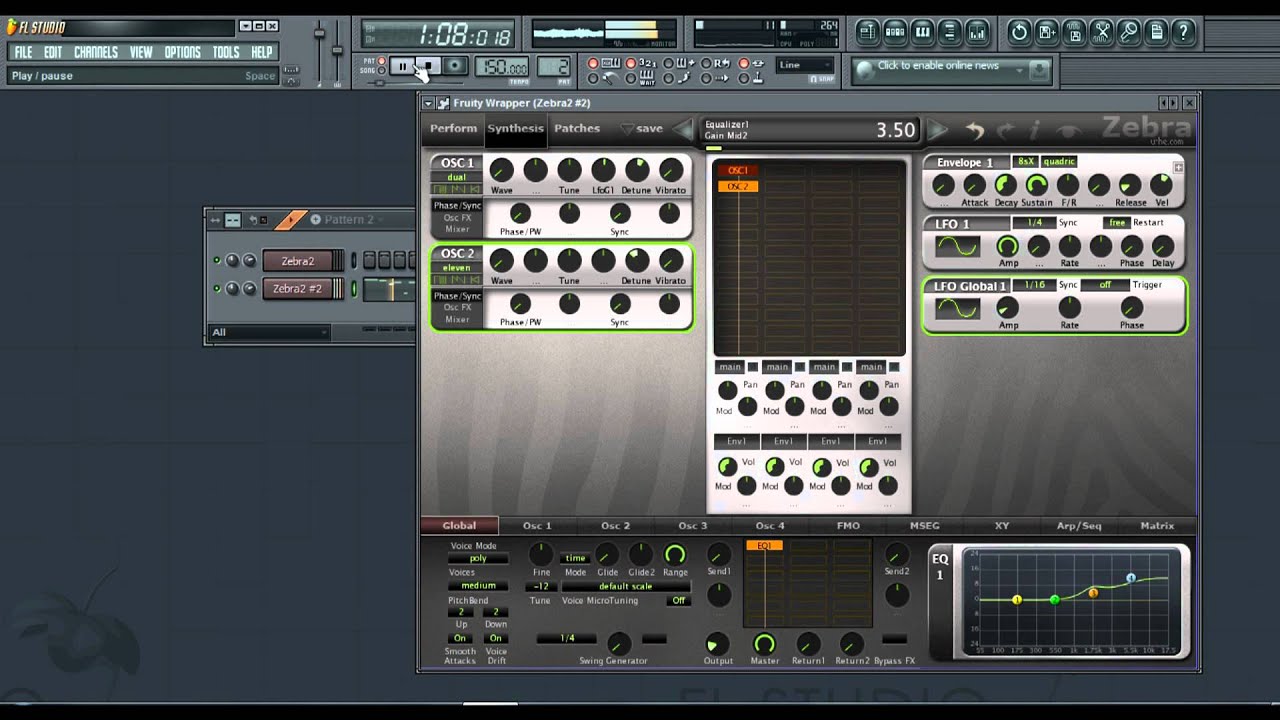Image resolution: width=1280 pixels, height=720 pixels.
Task: Toggle Song mode radio button
Action: point(382,71)
